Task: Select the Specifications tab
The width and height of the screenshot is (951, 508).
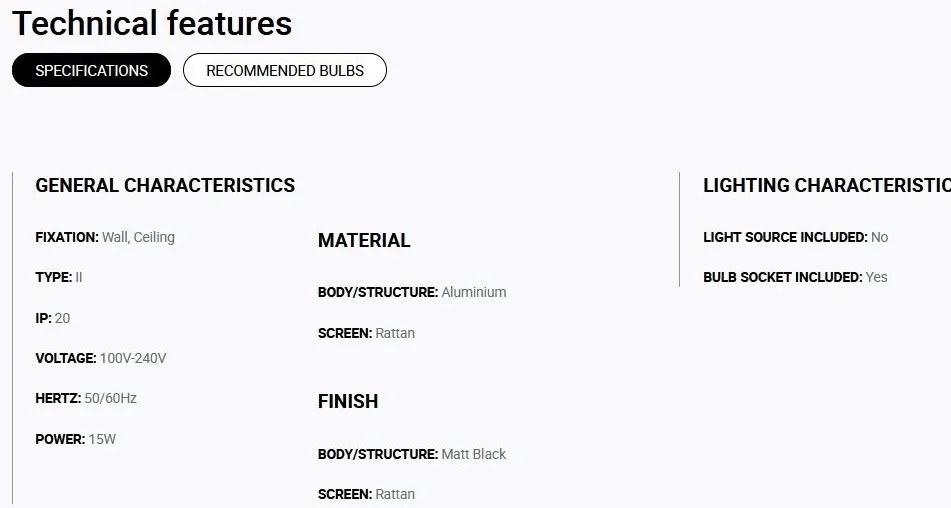Action: [91, 70]
